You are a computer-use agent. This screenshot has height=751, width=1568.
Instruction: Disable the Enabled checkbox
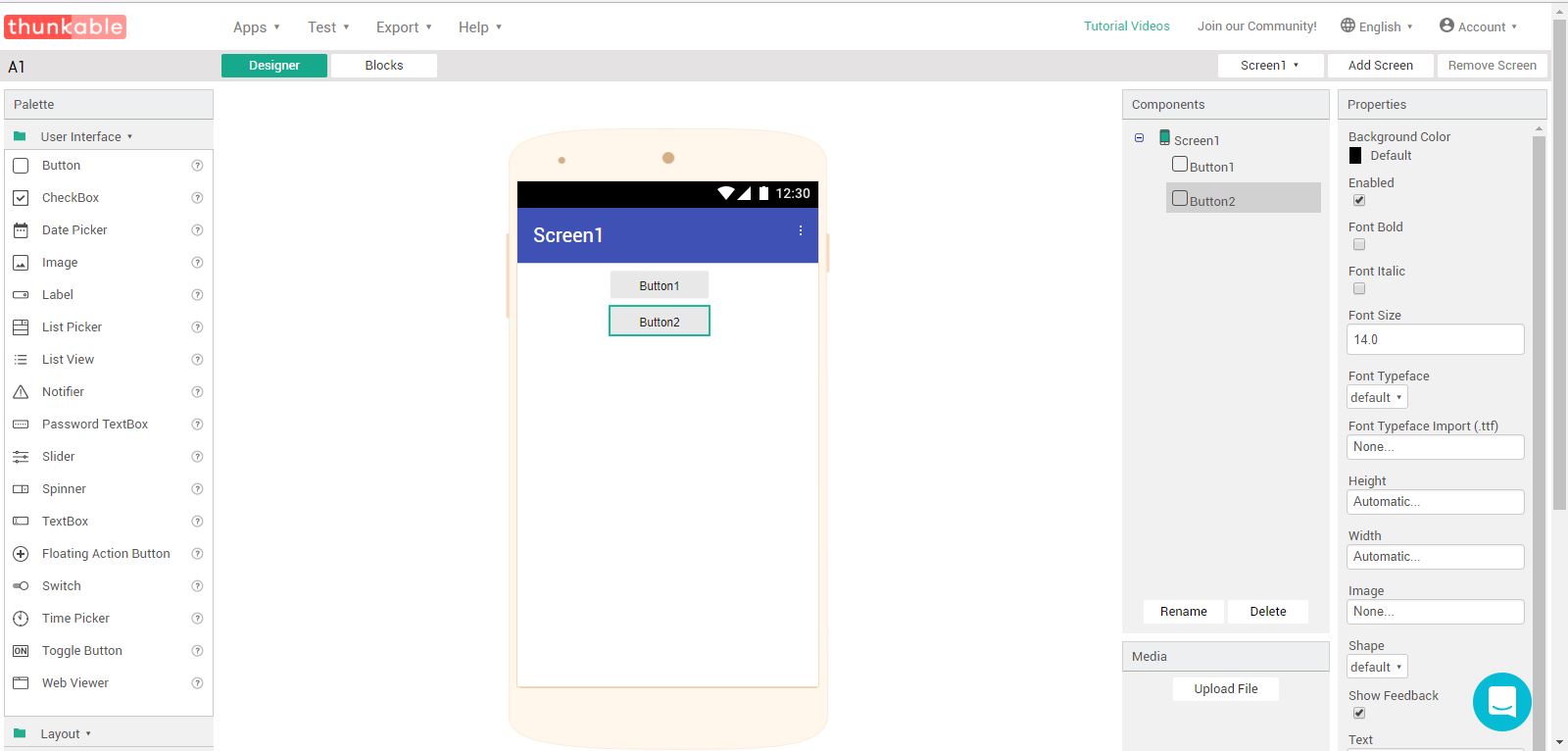coord(1359,200)
